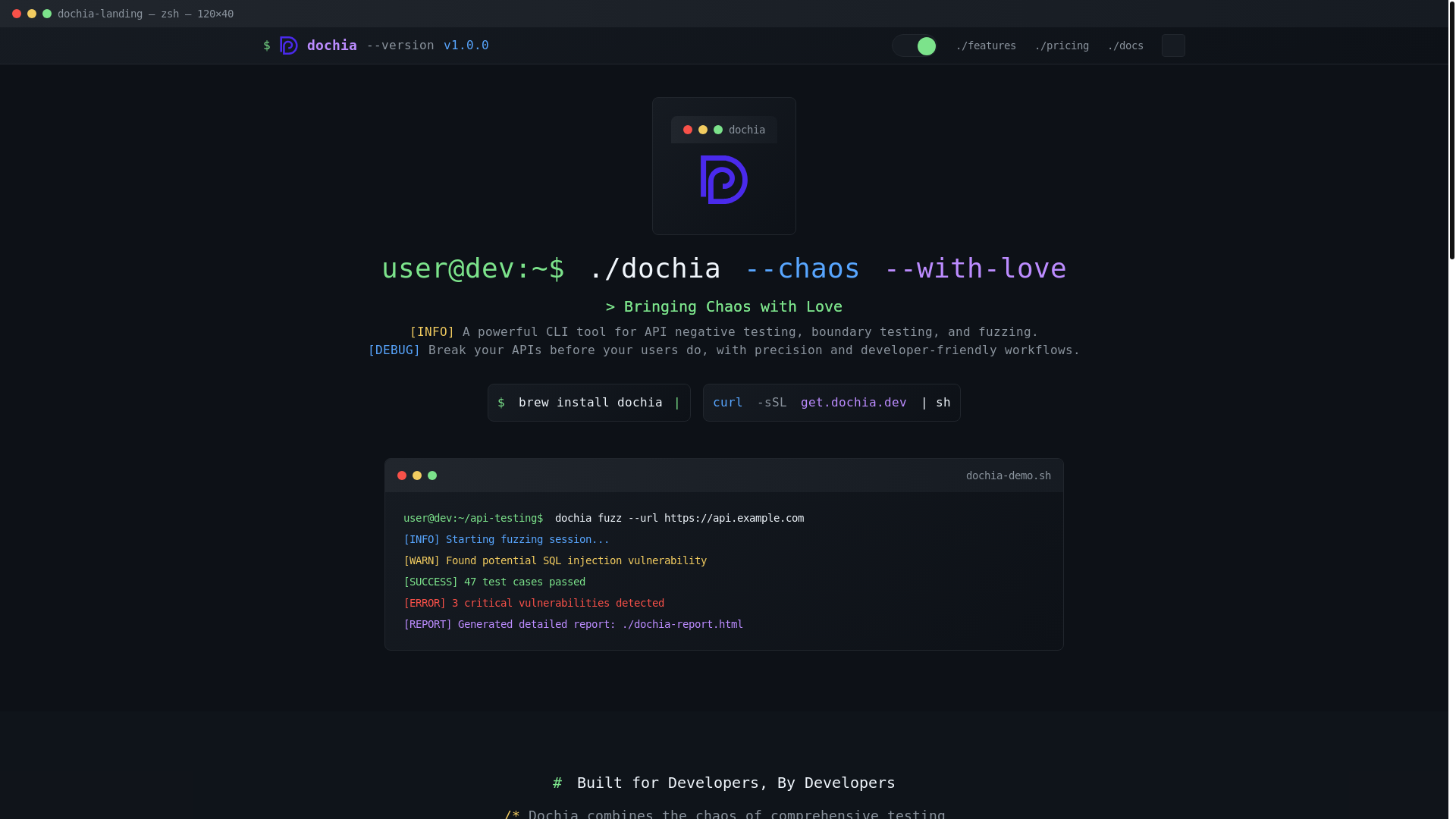Click the dochia logo icon in navbar
The width and height of the screenshot is (1456, 819).
[289, 45]
